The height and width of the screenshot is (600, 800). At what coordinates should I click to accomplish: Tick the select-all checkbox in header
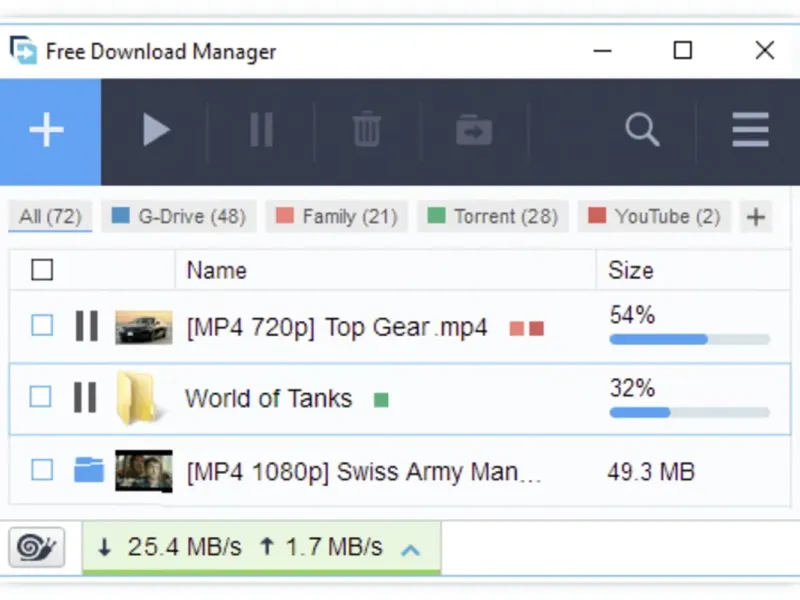tap(42, 270)
